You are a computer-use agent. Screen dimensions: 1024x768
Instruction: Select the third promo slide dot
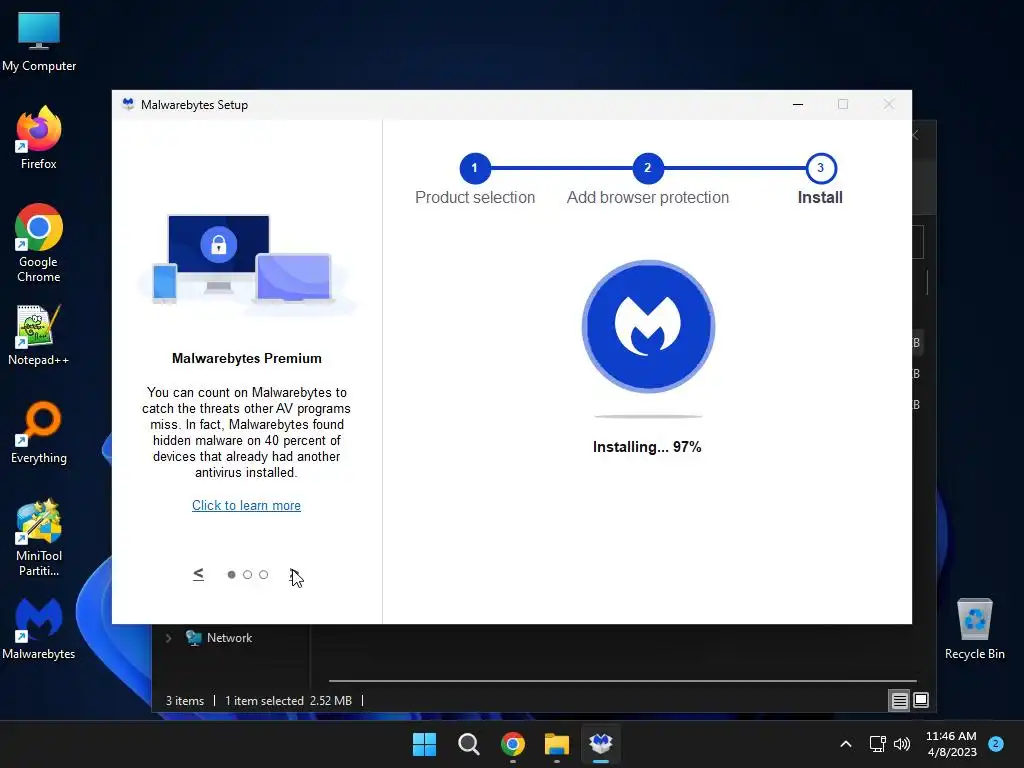(x=264, y=575)
